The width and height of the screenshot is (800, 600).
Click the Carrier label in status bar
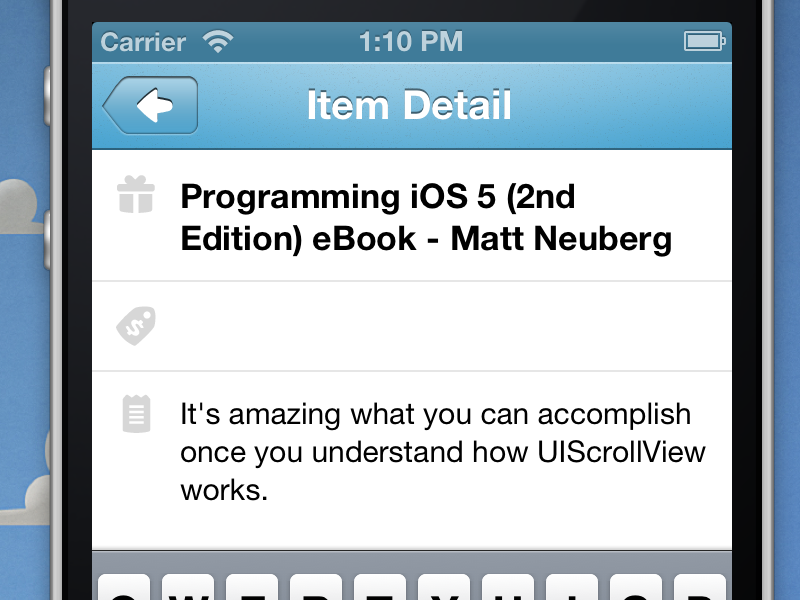(143, 42)
